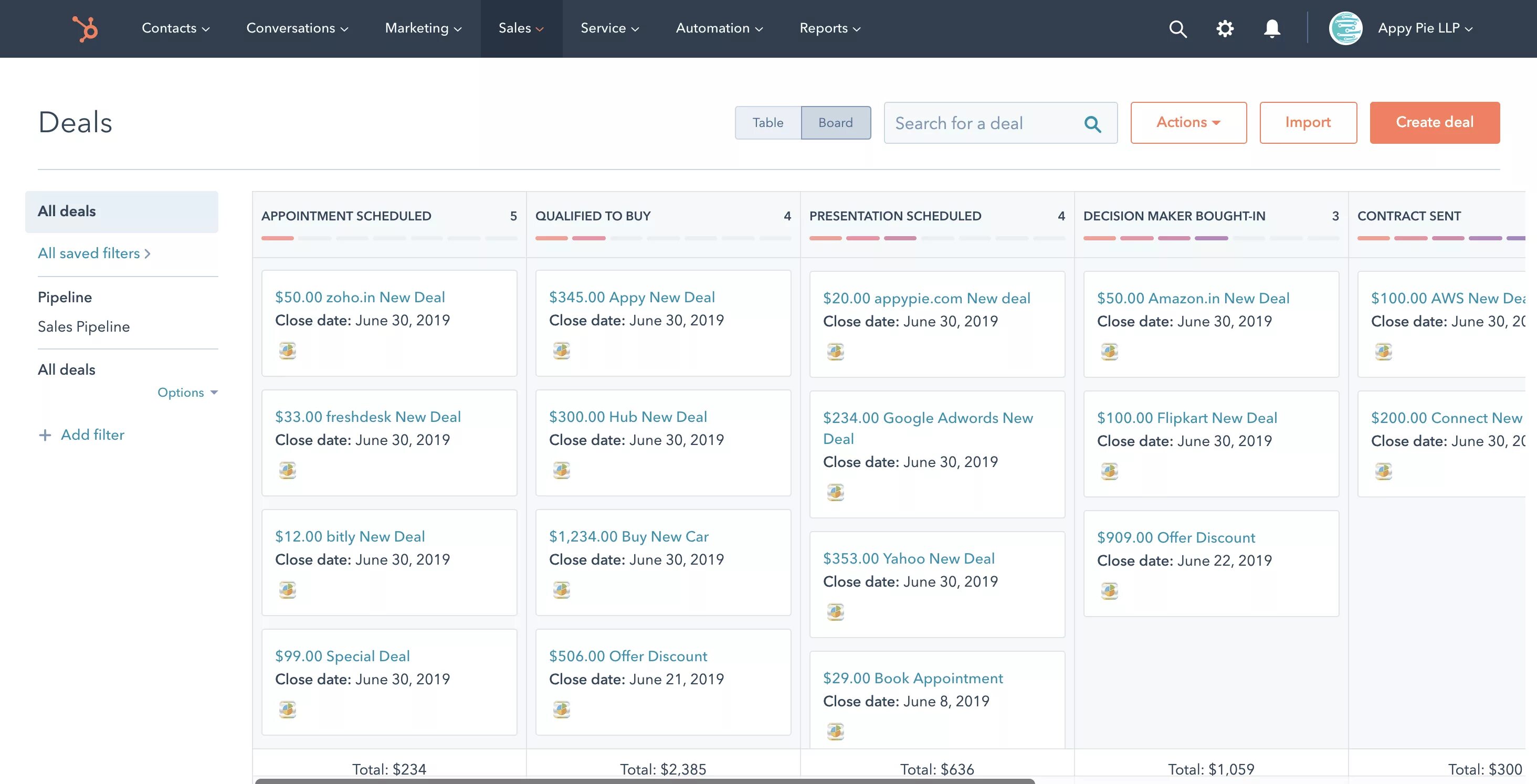
Task: Switch to Table view
Action: click(768, 122)
